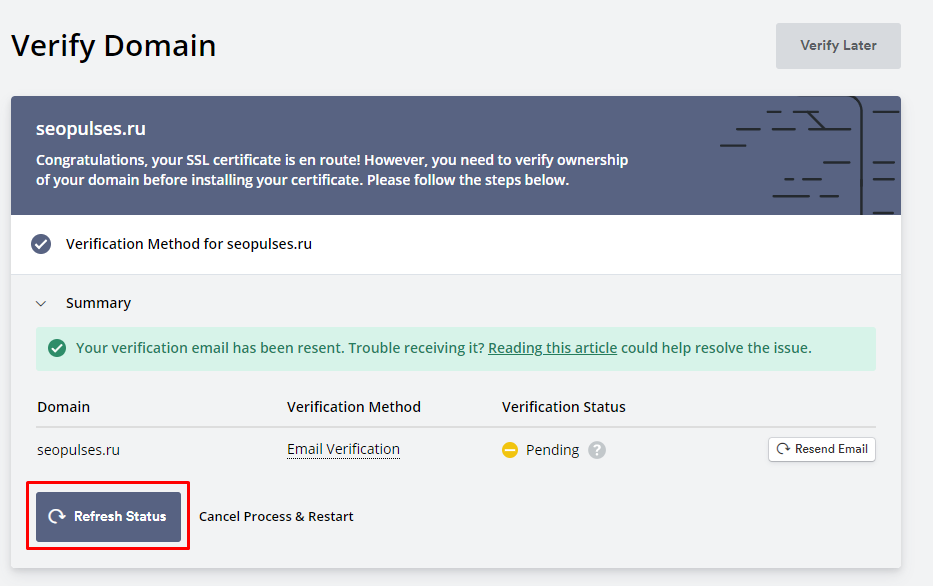Click the gray question mark help icon
Viewport: 933px width, 586px height.
click(x=597, y=450)
